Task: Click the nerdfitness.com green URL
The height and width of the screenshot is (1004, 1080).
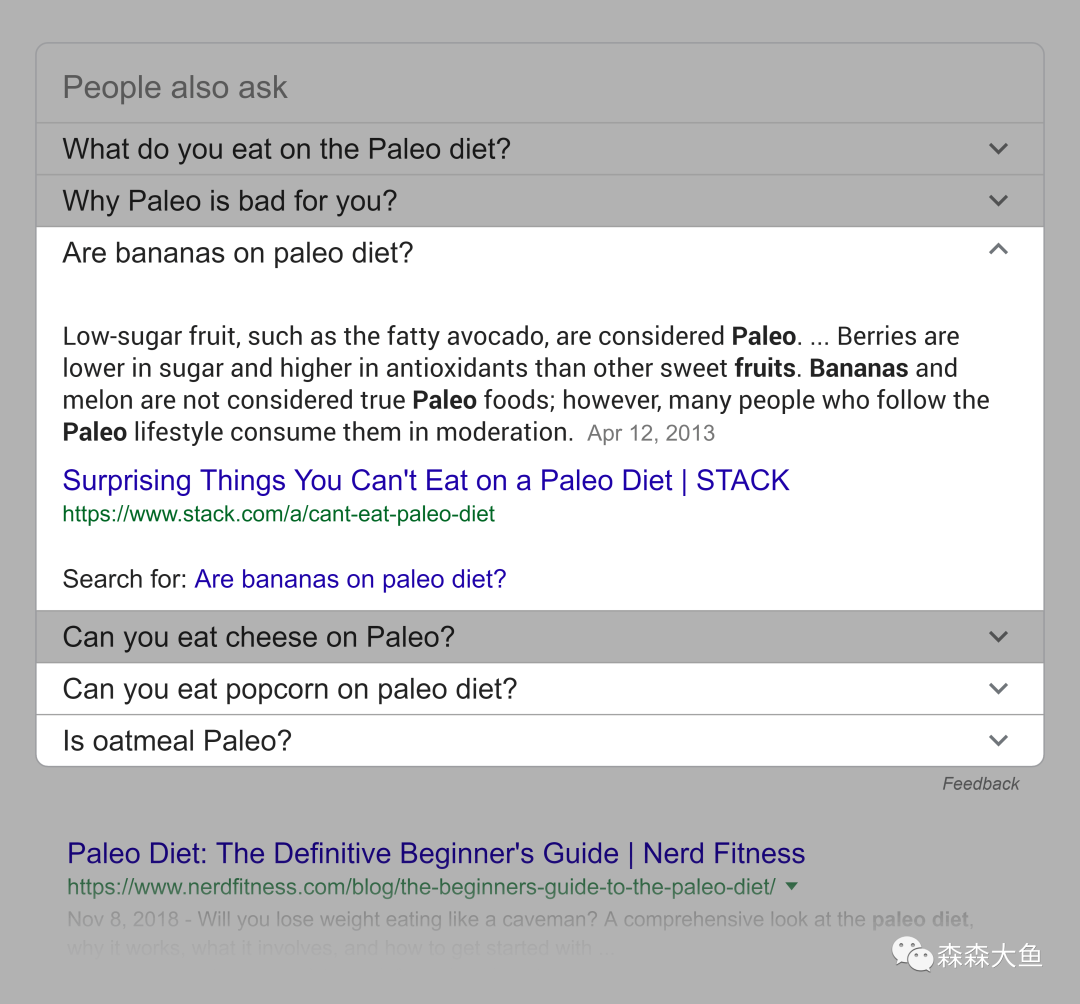Action: pyautogui.click(x=422, y=887)
